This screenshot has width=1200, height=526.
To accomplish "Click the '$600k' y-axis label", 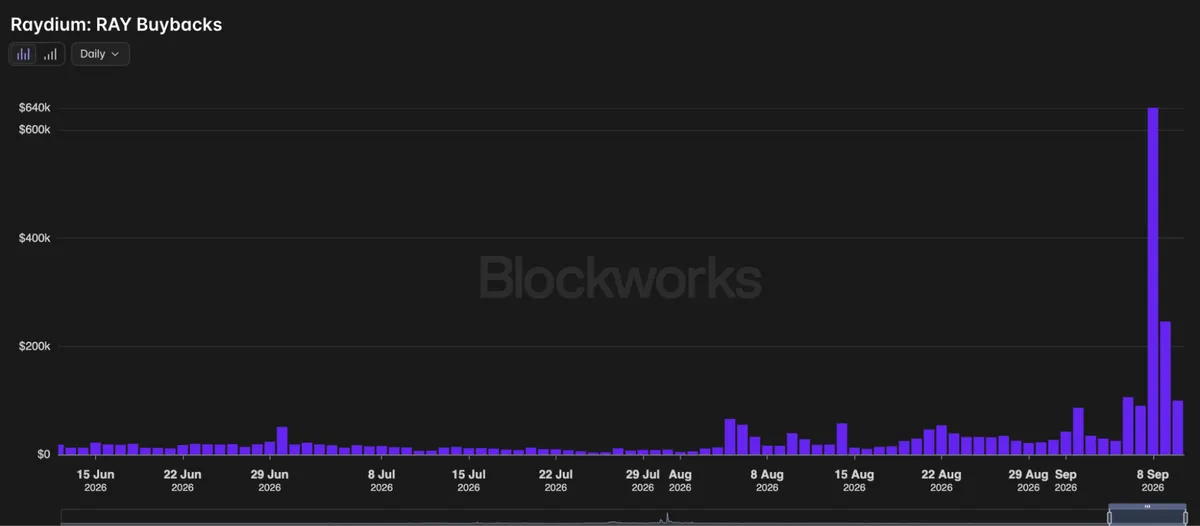I will click(x=35, y=130).
